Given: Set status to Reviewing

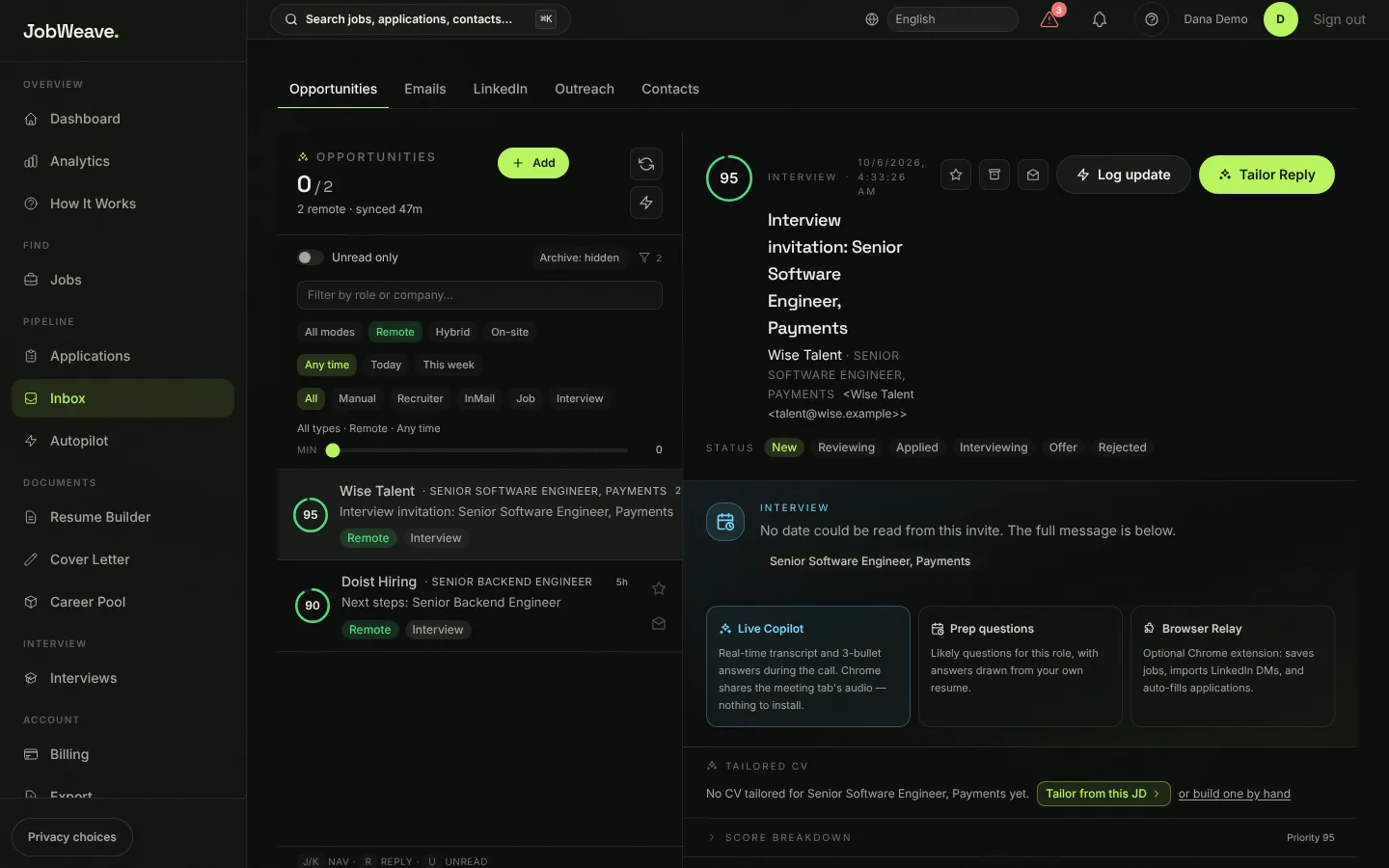Looking at the screenshot, I should tap(846, 448).
